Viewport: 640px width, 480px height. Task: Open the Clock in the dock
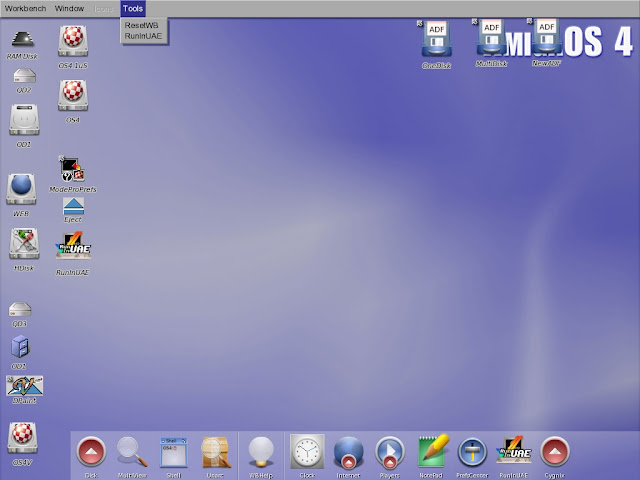[x=307, y=453]
